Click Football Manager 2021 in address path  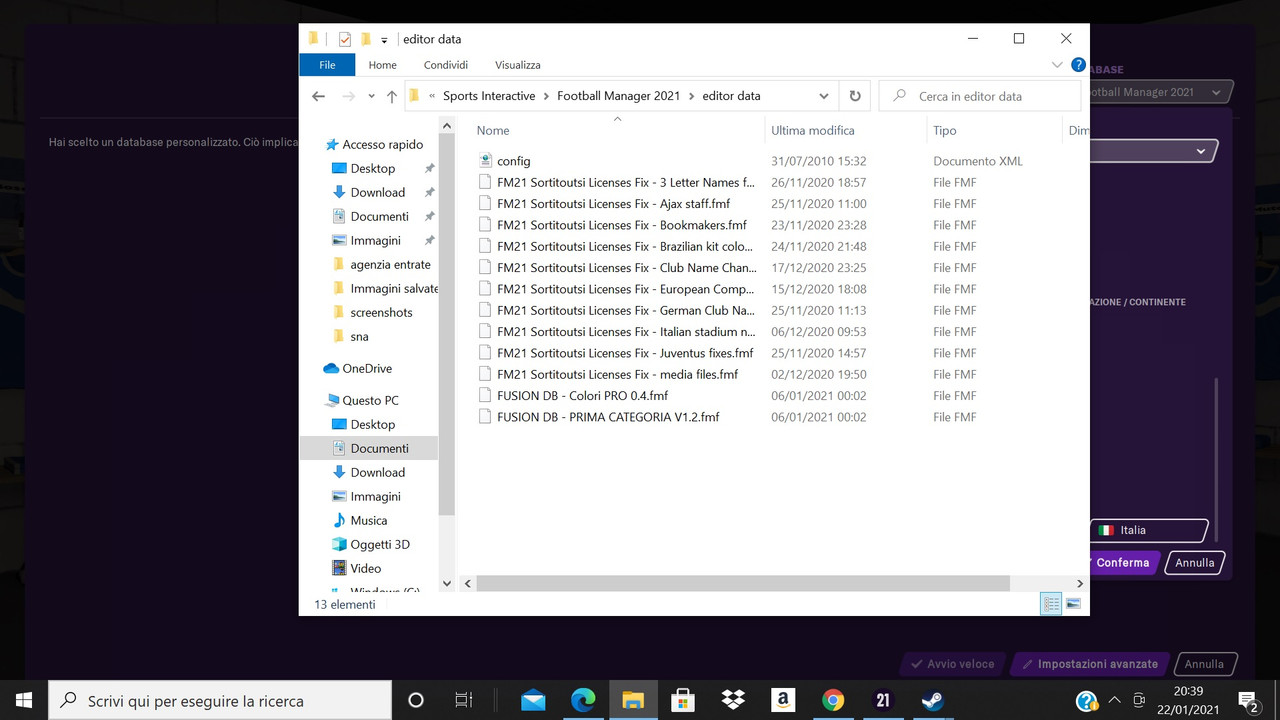click(x=618, y=96)
